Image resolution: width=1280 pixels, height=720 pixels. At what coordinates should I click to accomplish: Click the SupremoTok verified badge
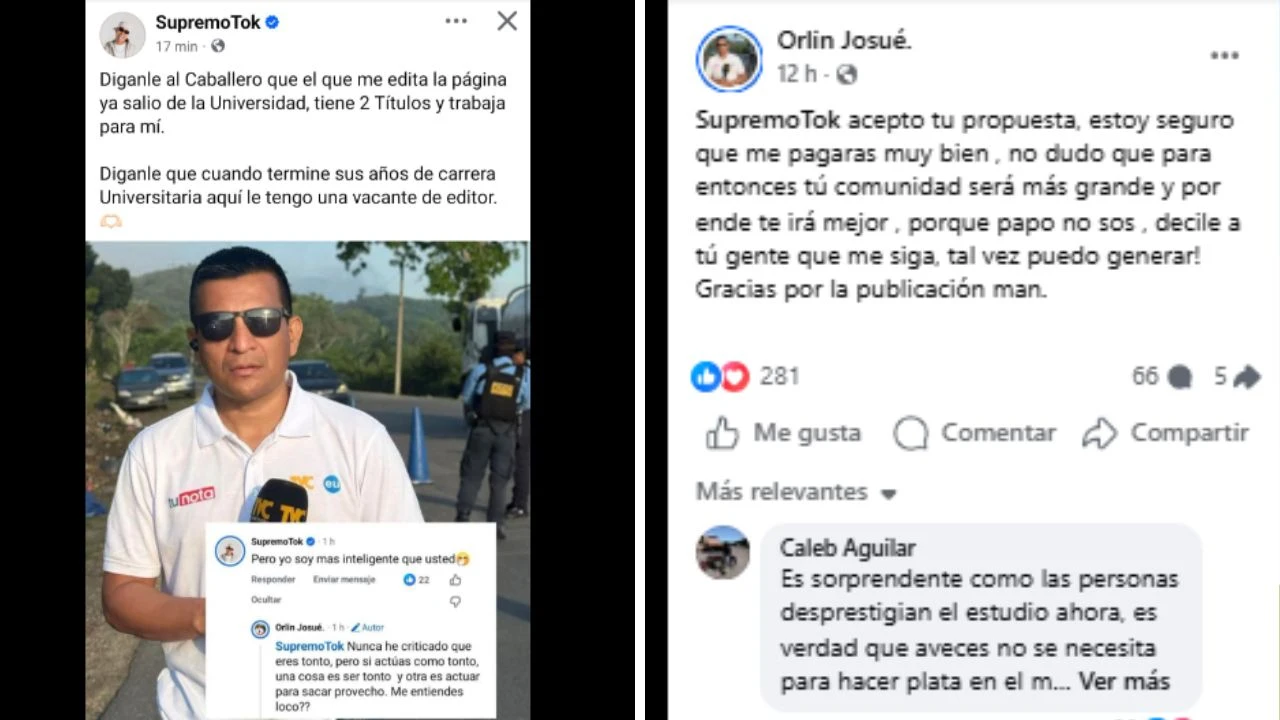click(x=272, y=23)
